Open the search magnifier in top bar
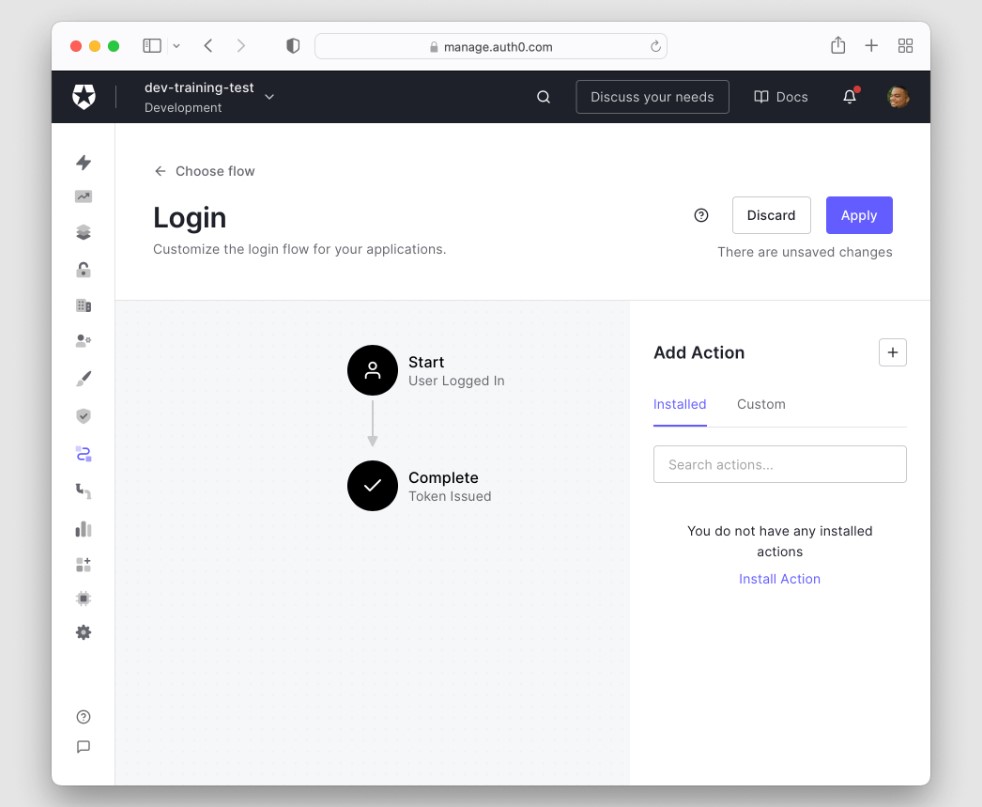The height and width of the screenshot is (807, 982). pos(543,96)
